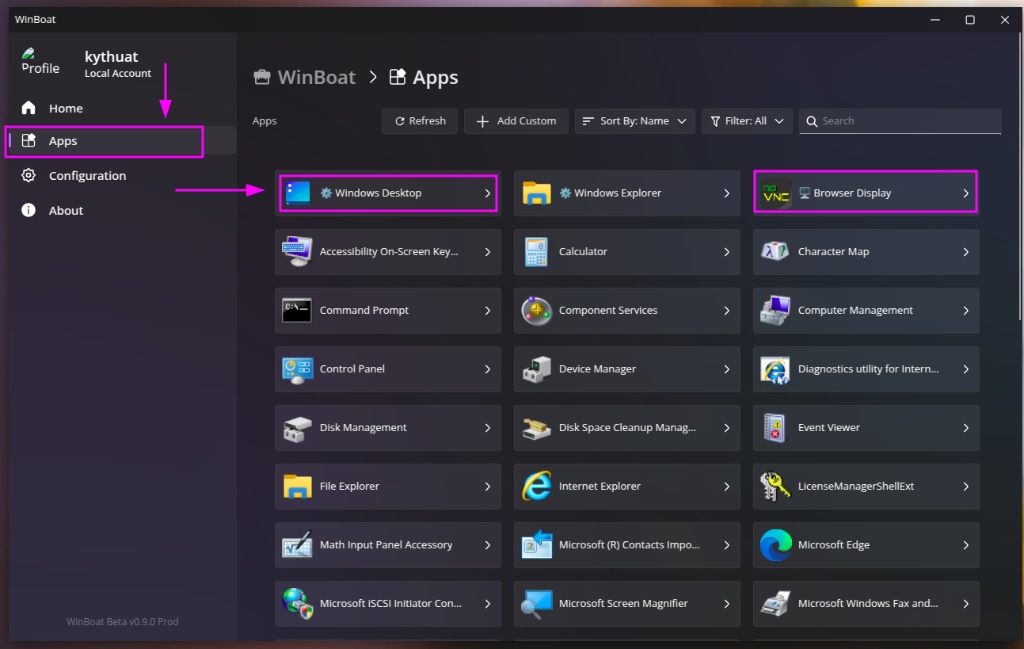Click the Computer Management icon

(x=775, y=310)
